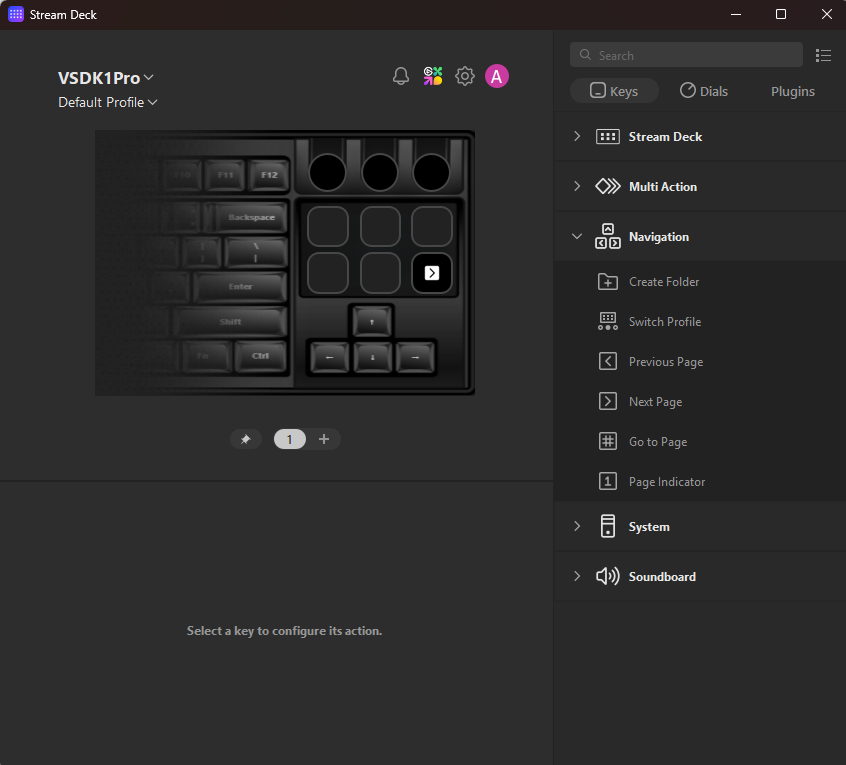Image resolution: width=846 pixels, height=765 pixels.
Task: Open the VSDK1Pro device dropdown
Action: click(x=106, y=78)
